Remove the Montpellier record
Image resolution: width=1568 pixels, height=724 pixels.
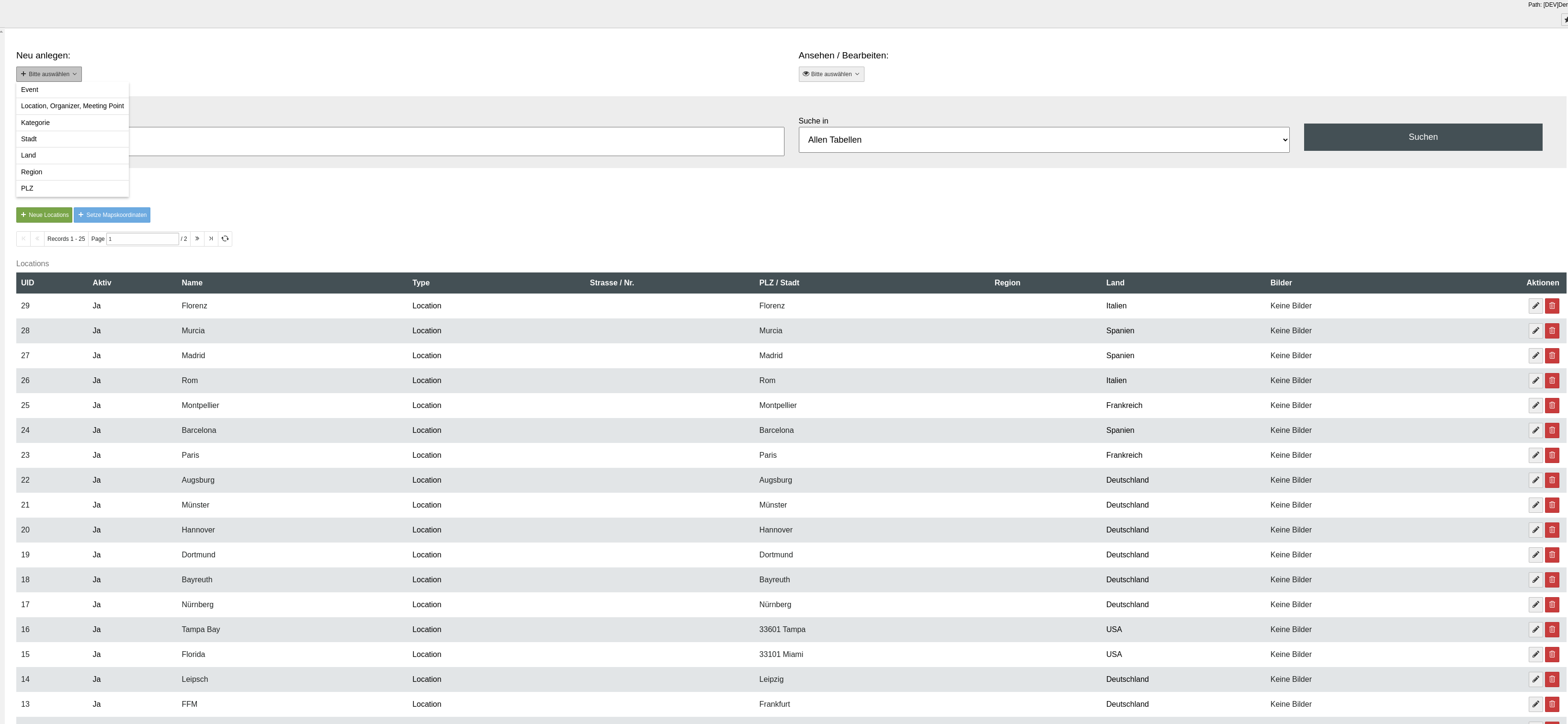coord(1552,406)
